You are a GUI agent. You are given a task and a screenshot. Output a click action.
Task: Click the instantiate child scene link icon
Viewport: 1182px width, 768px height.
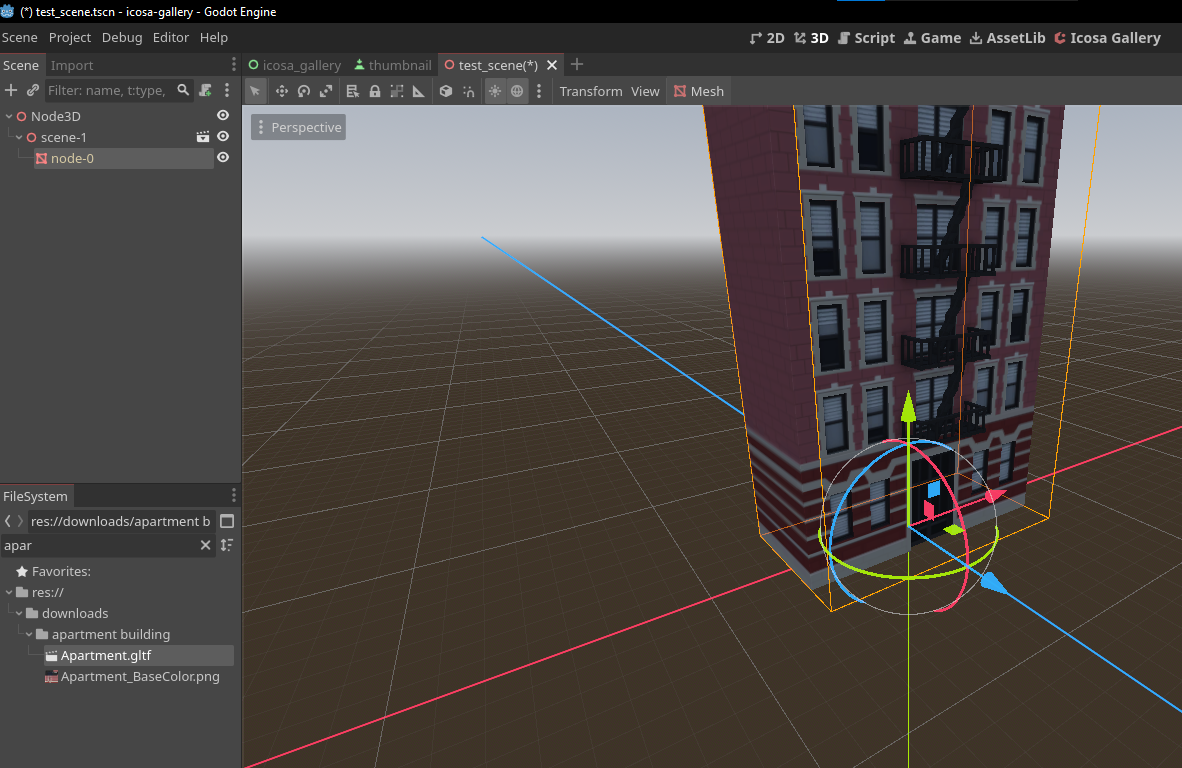tap(33, 90)
